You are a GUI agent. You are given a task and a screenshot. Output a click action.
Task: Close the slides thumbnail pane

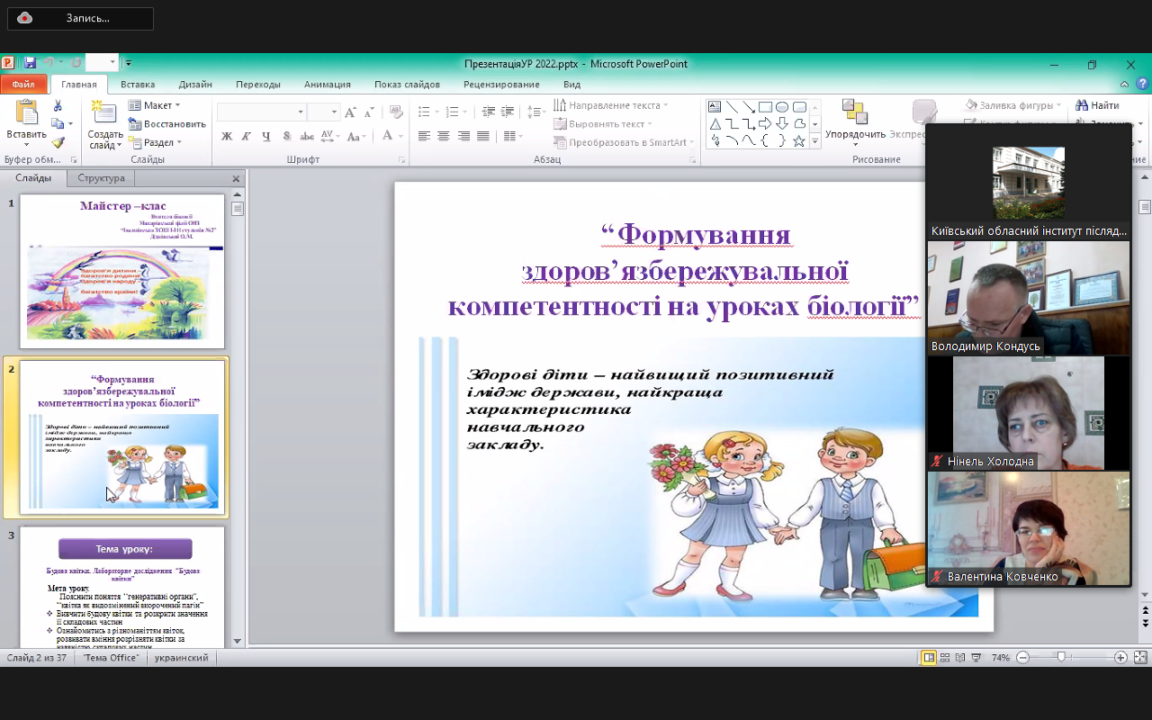pos(236,179)
